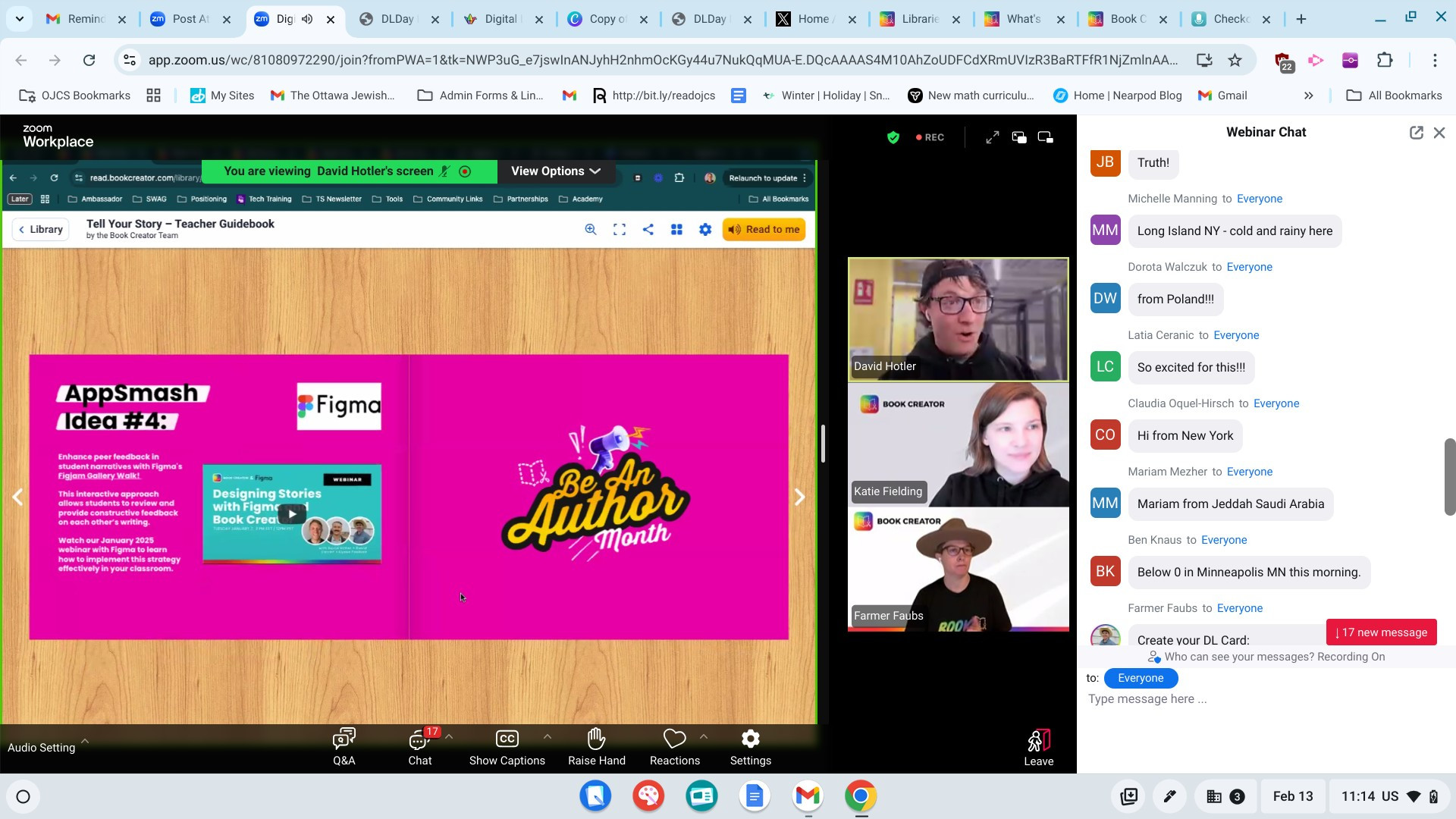The height and width of the screenshot is (819, 1456).
Task: Click Library back button in Book Creator
Action: (41, 230)
